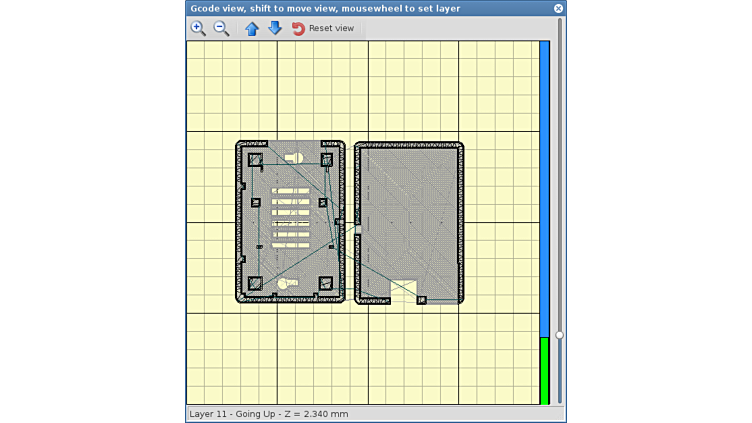Close the Gcode view window
Viewport: 752px width, 423px height.
pyautogui.click(x=558, y=8)
